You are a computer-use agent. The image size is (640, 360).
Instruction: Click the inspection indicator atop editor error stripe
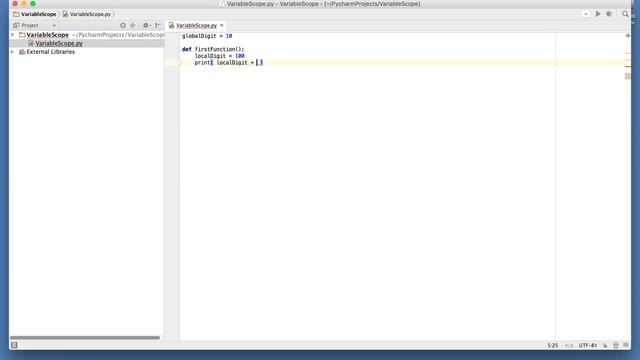click(628, 36)
